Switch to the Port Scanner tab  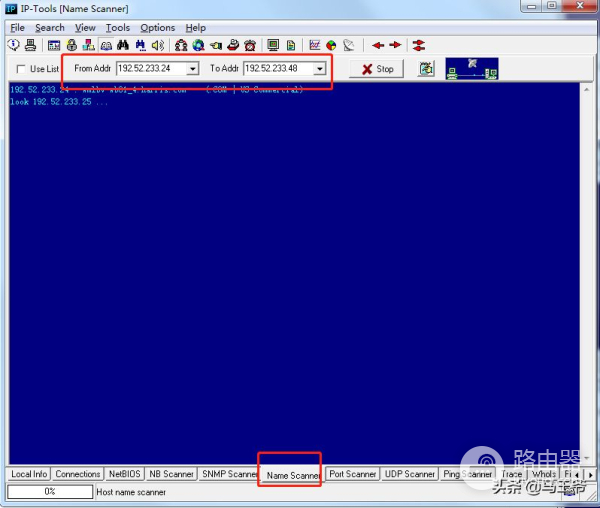[x=353, y=474]
